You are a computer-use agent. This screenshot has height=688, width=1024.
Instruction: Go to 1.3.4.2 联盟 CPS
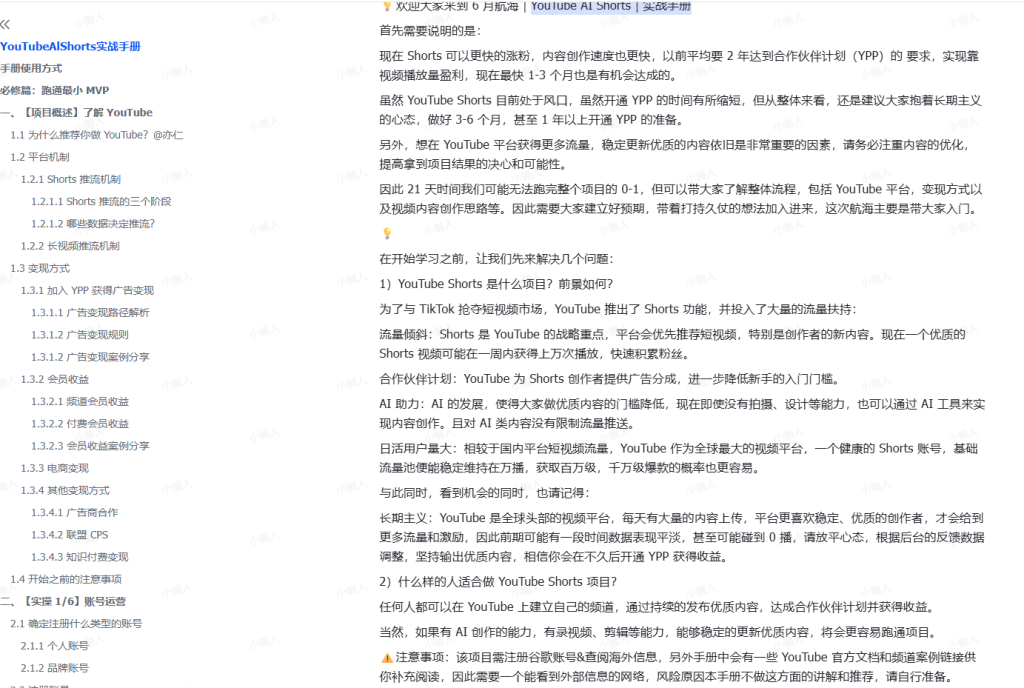coord(70,535)
